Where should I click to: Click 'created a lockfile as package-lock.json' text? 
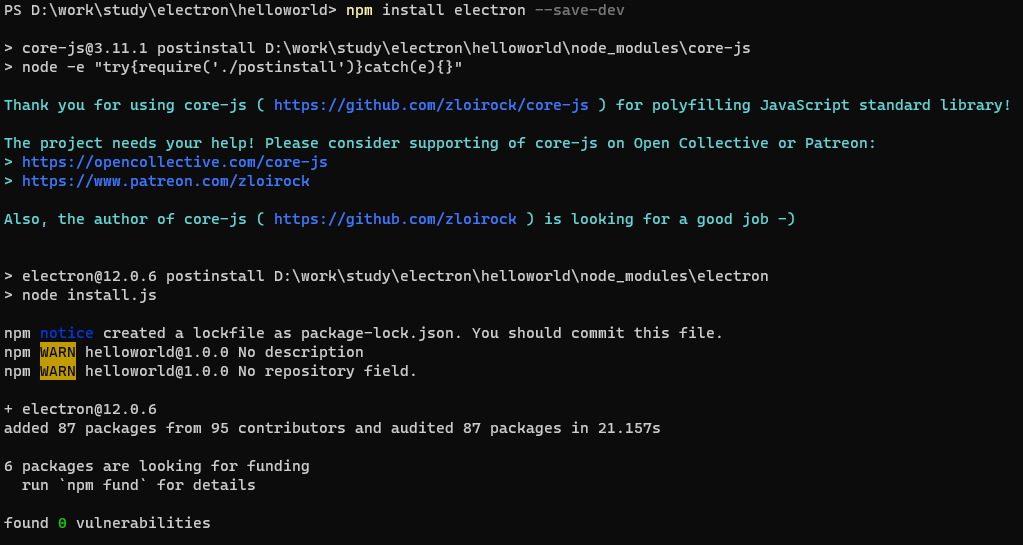pyautogui.click(x=279, y=333)
